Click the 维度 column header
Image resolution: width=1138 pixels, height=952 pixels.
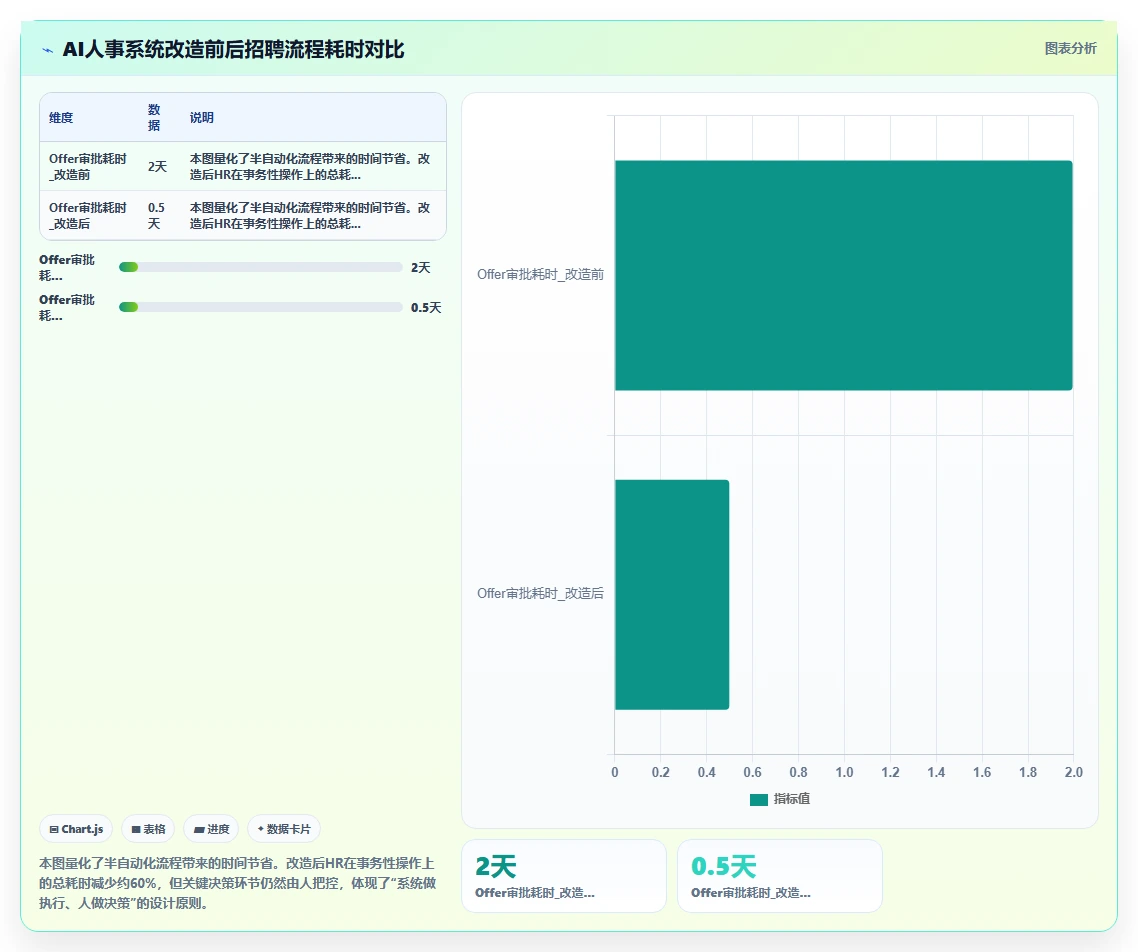(x=61, y=118)
